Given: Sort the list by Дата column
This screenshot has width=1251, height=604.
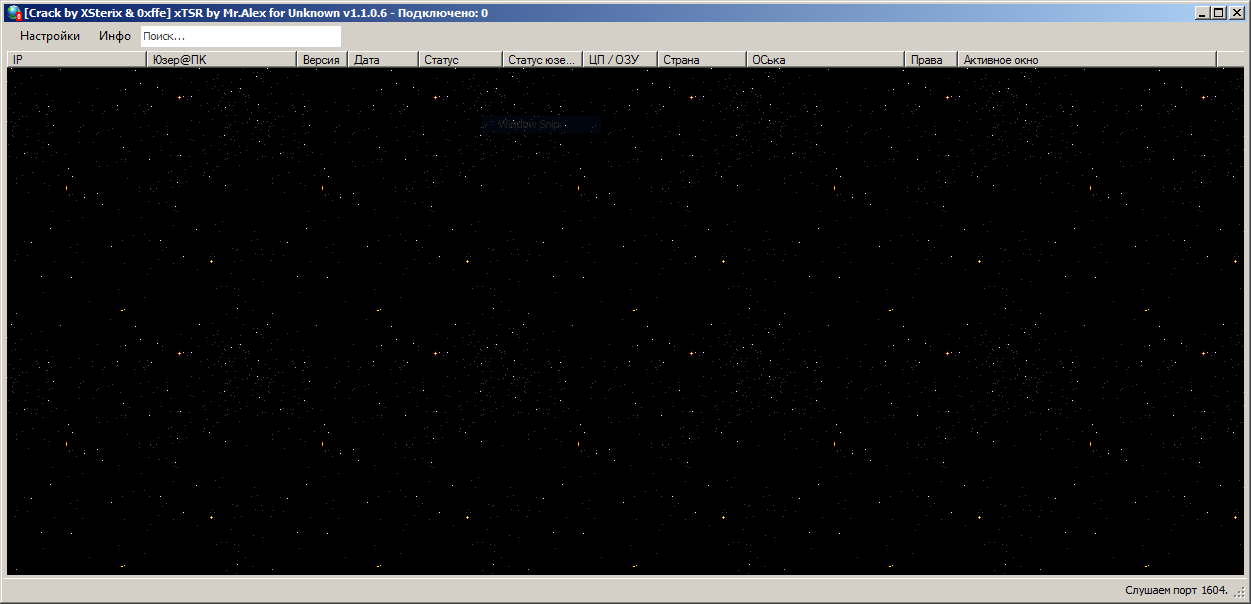Looking at the screenshot, I should (x=383, y=60).
